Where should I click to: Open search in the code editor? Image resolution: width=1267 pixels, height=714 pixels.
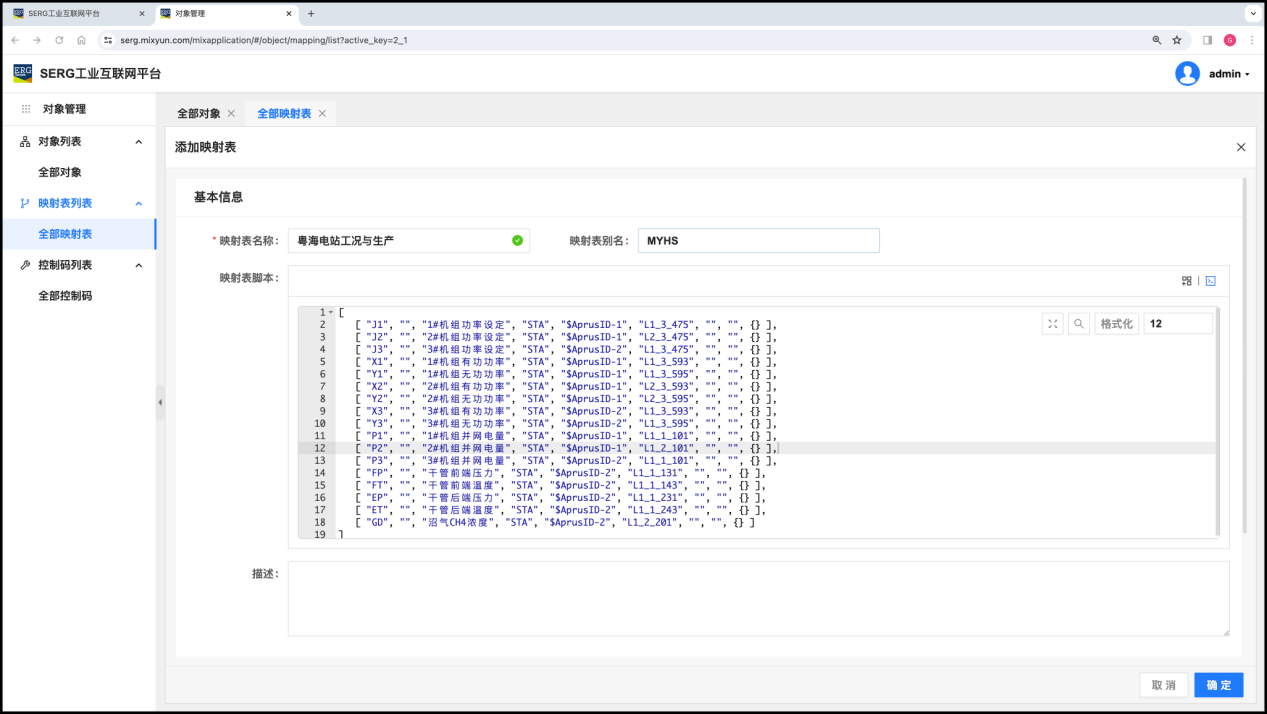click(1079, 324)
